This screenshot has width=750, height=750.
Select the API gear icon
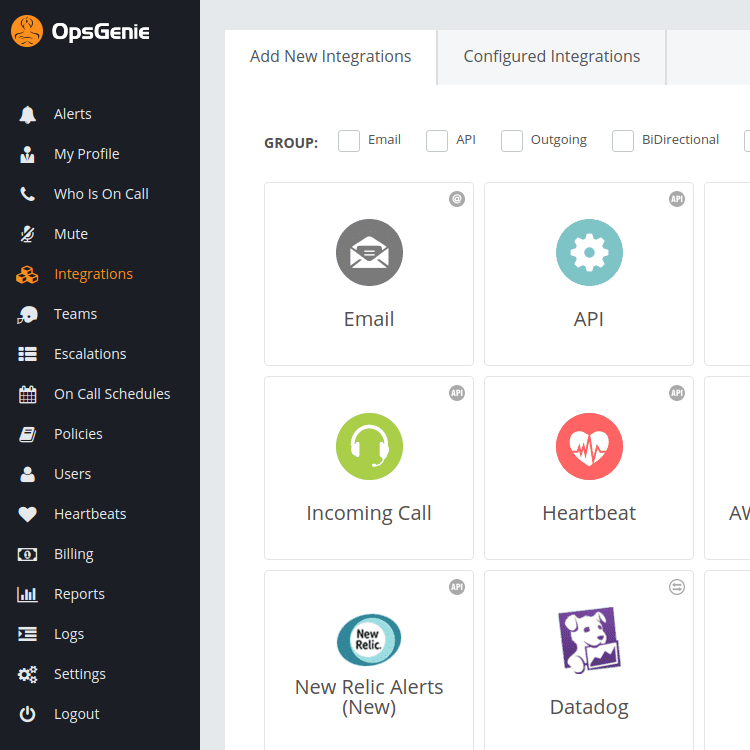pyautogui.click(x=589, y=253)
